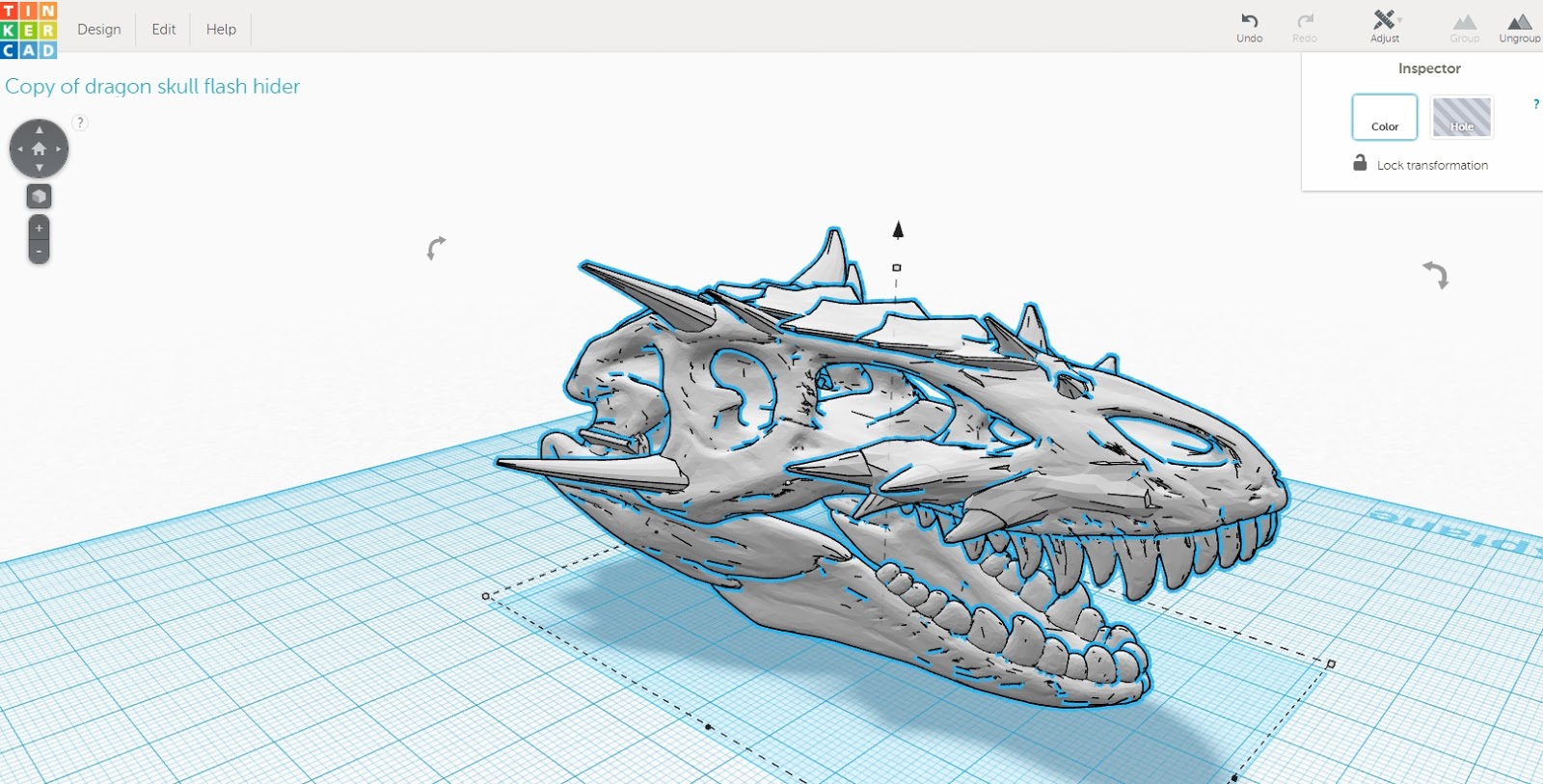Image resolution: width=1543 pixels, height=784 pixels.
Task: Open the Edit menu
Action: click(x=164, y=29)
